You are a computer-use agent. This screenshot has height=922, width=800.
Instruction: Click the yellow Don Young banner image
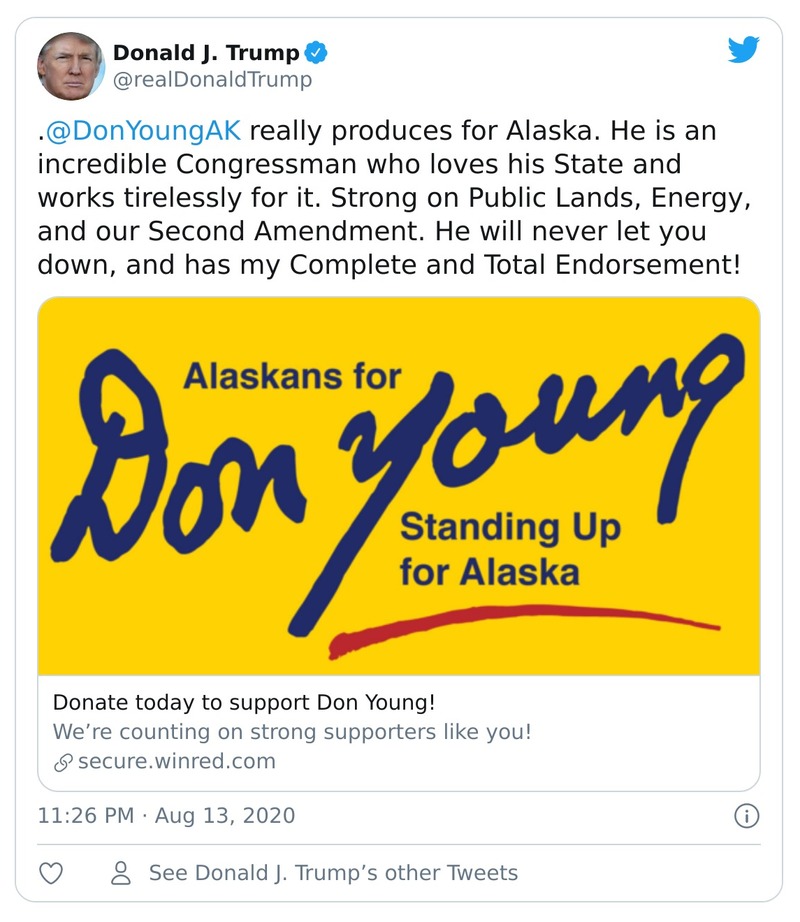pos(398,485)
